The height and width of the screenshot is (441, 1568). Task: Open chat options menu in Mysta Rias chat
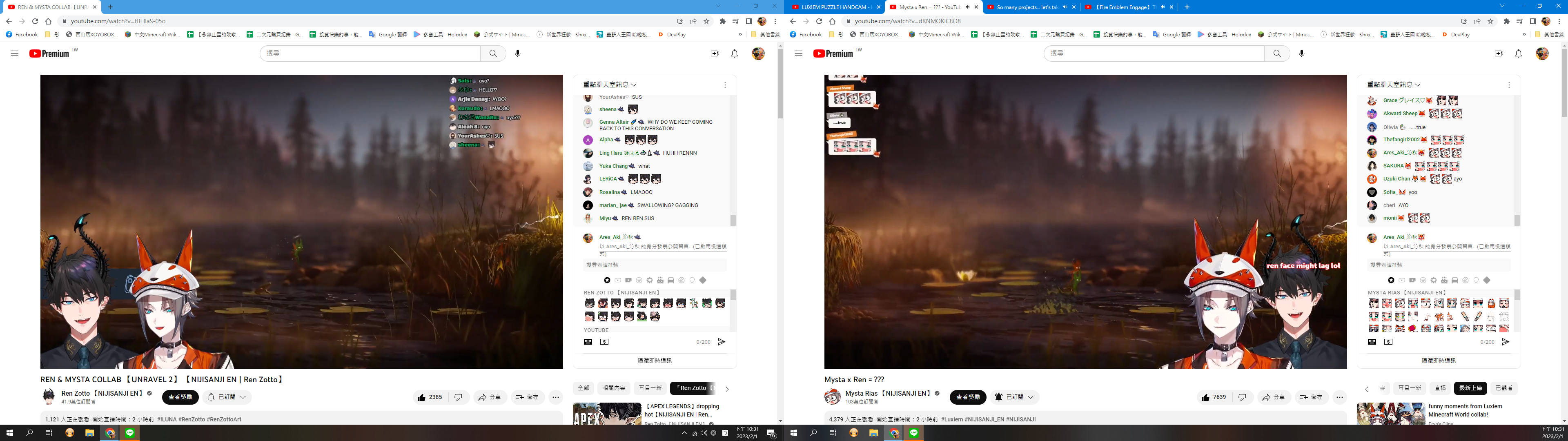[1509, 85]
